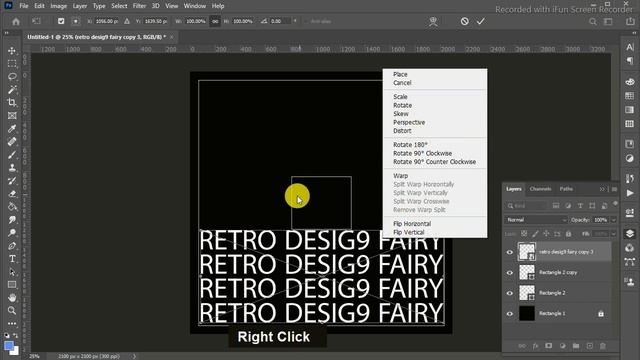Click the link layers icon
This screenshot has width=640, height=360.
coord(522,346)
